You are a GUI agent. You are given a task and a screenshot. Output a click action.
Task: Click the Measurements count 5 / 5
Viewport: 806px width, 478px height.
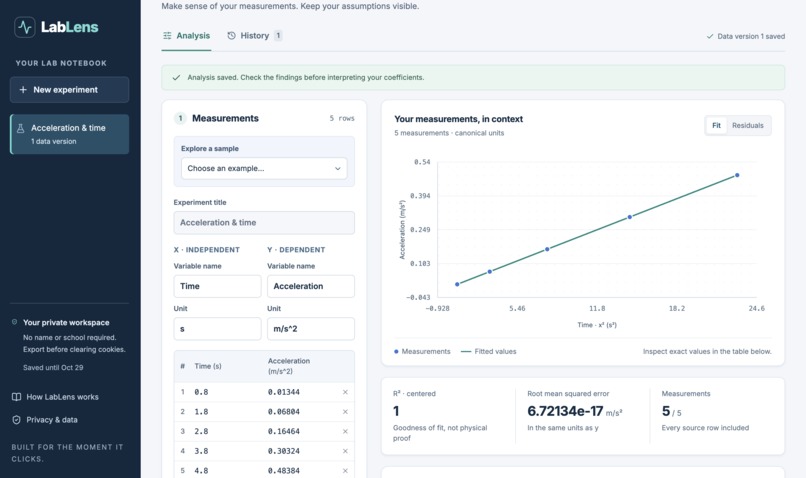coord(672,411)
